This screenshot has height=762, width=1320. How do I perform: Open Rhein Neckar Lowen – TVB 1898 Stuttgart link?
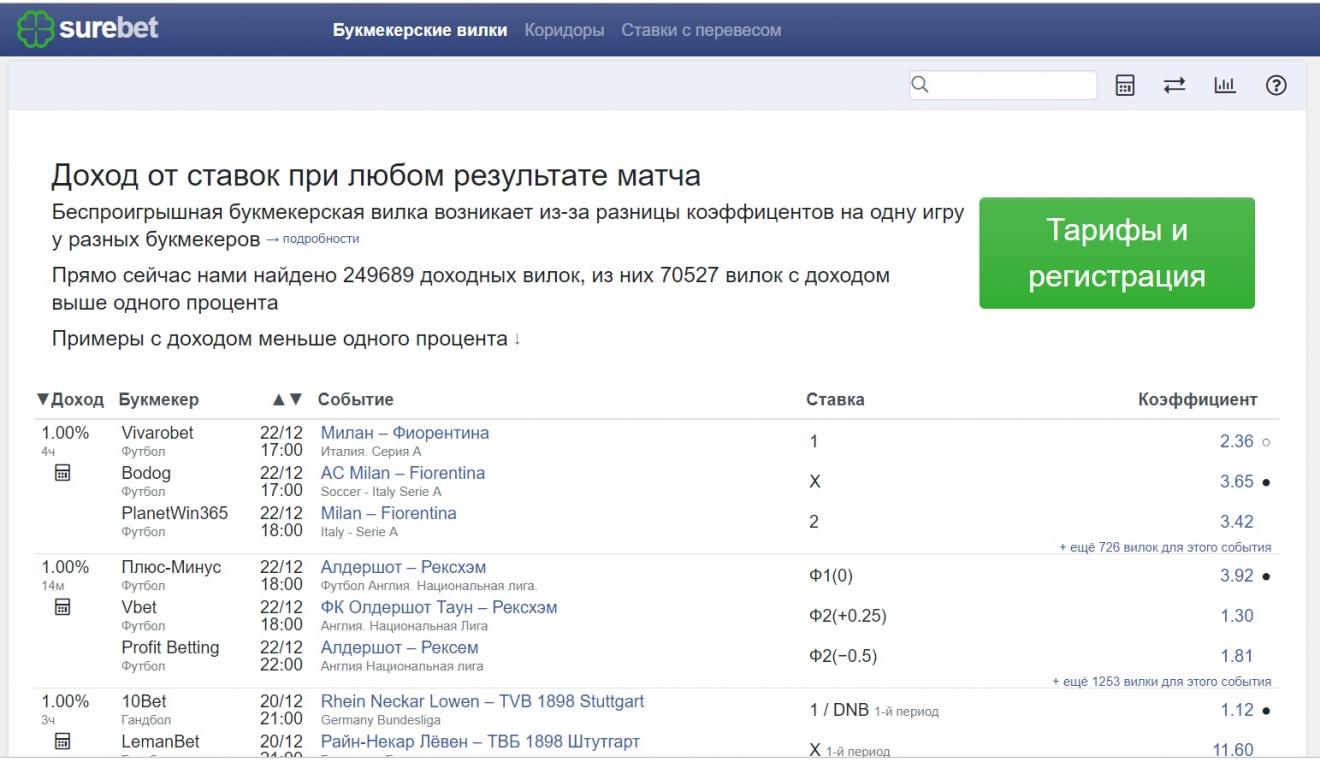coord(482,701)
